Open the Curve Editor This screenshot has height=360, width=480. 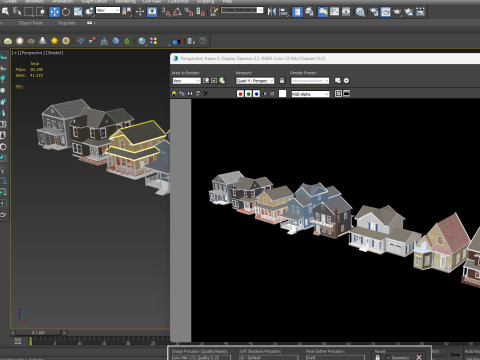click(334, 12)
